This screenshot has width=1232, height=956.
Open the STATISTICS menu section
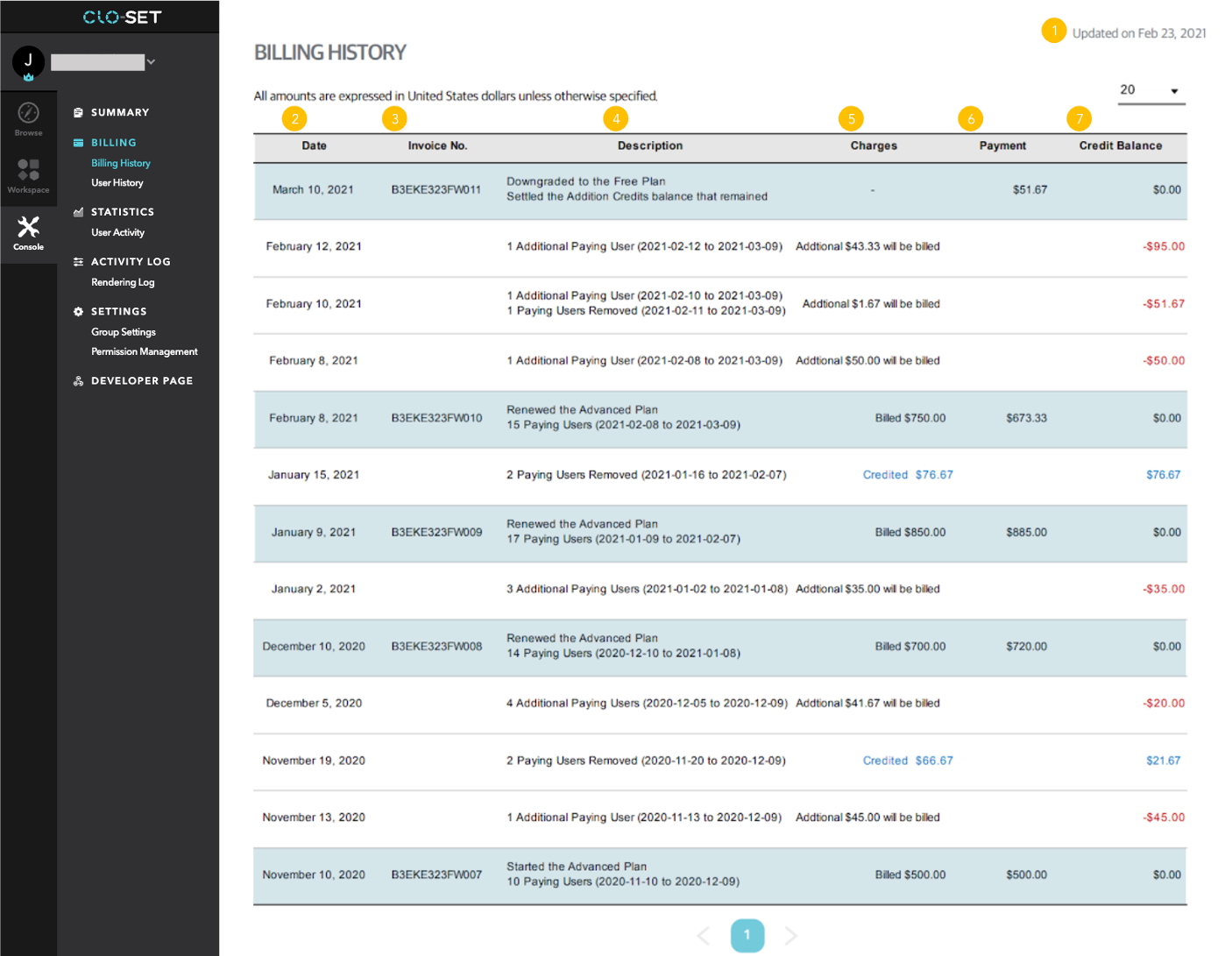coord(123,212)
